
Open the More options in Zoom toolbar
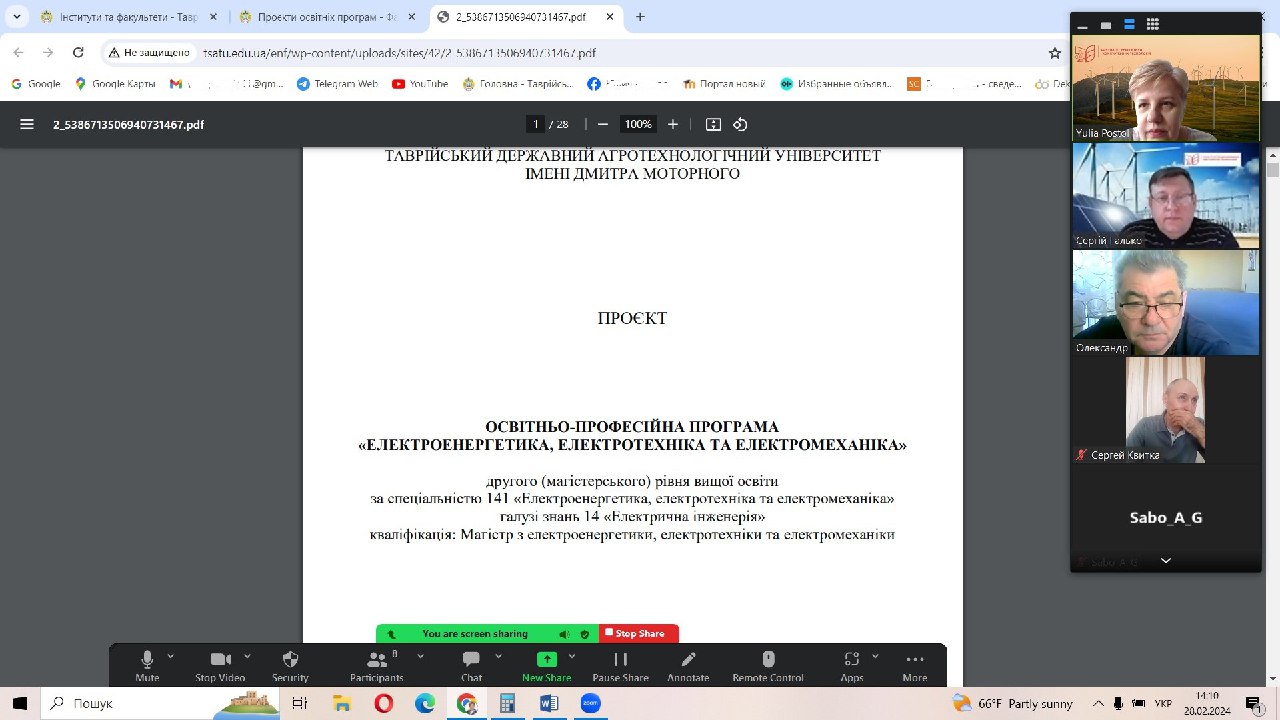coord(914,665)
